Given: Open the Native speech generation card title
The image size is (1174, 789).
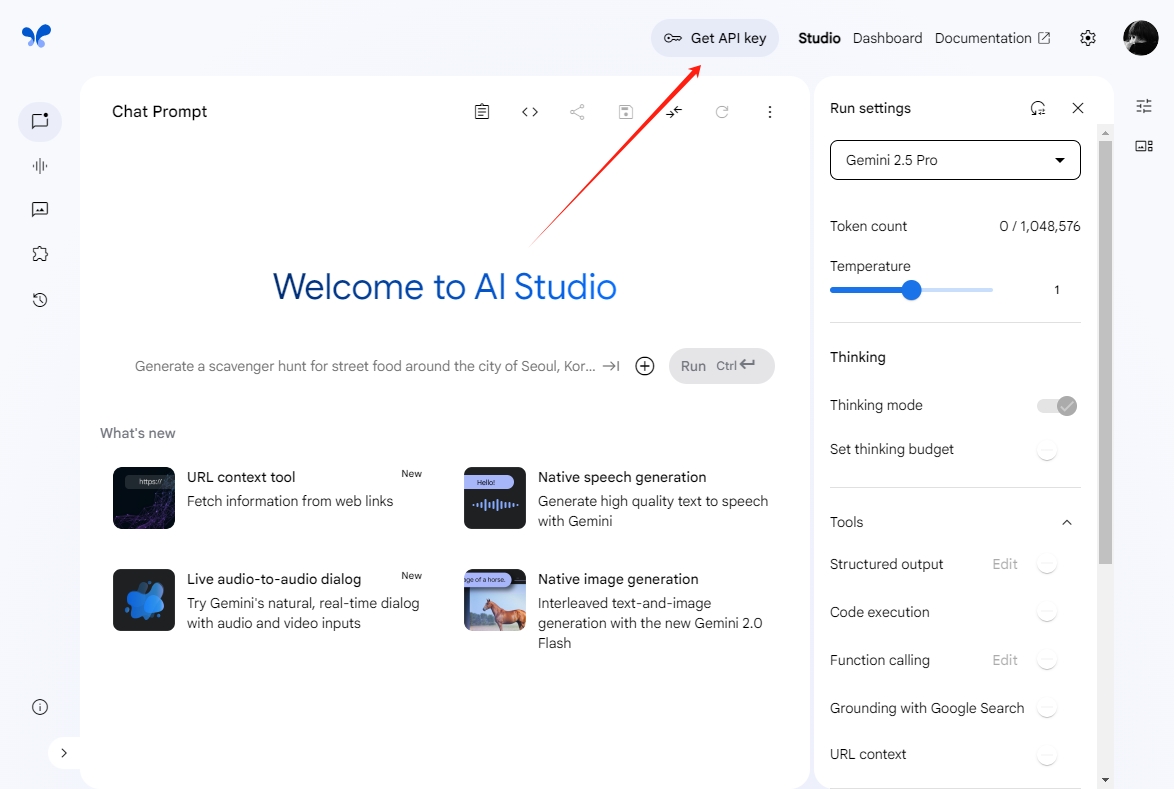Looking at the screenshot, I should click(622, 478).
